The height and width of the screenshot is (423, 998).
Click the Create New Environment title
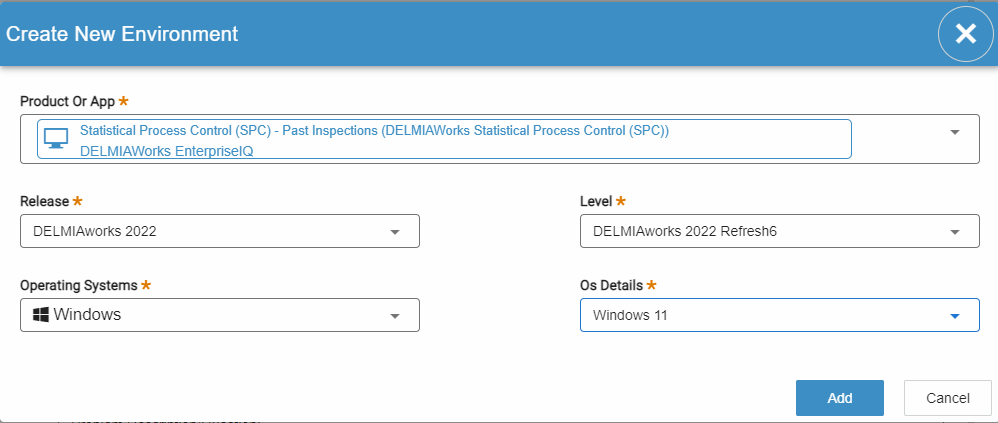click(x=122, y=34)
